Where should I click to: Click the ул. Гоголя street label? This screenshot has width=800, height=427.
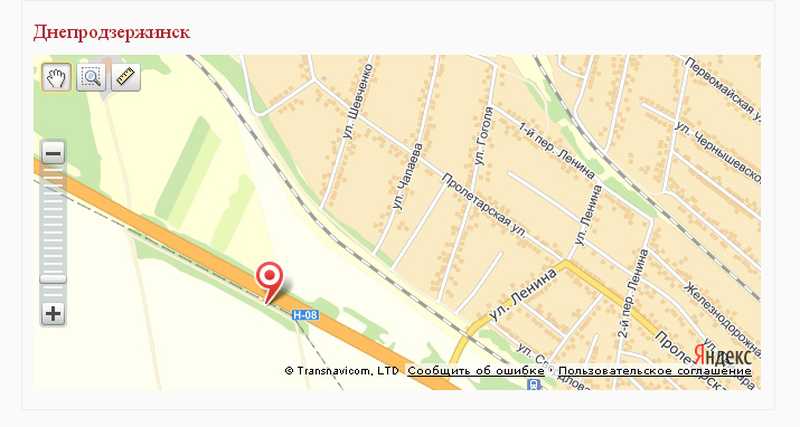click(x=483, y=136)
